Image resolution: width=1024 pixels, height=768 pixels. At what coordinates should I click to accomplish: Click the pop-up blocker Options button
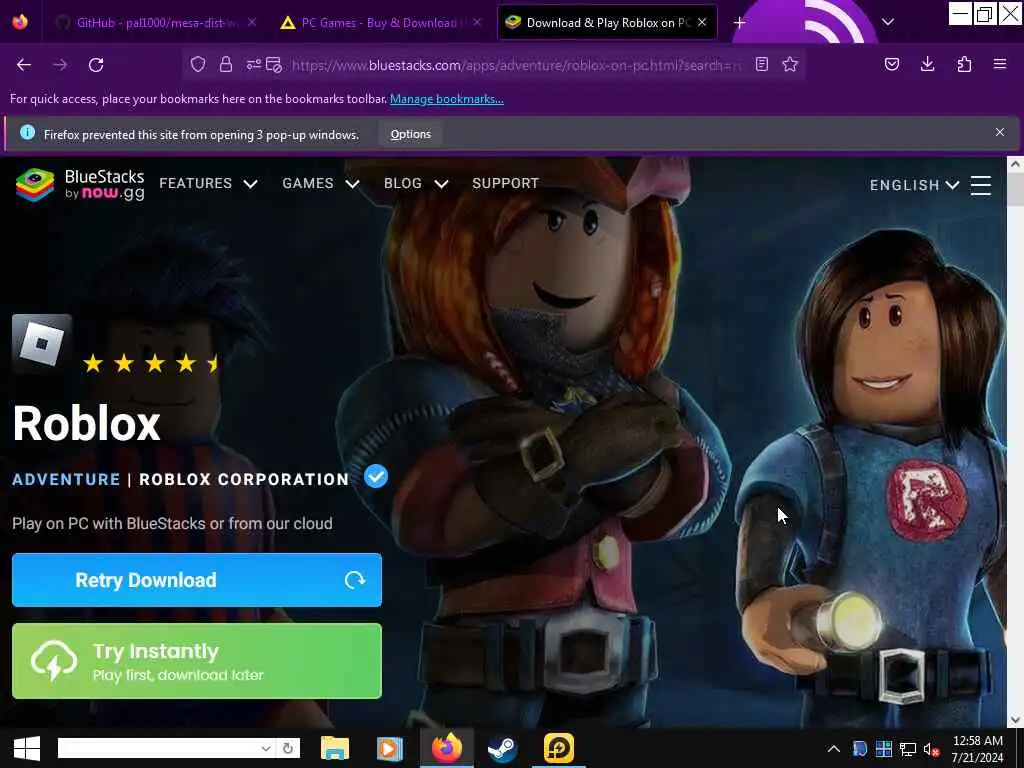pyautogui.click(x=410, y=135)
